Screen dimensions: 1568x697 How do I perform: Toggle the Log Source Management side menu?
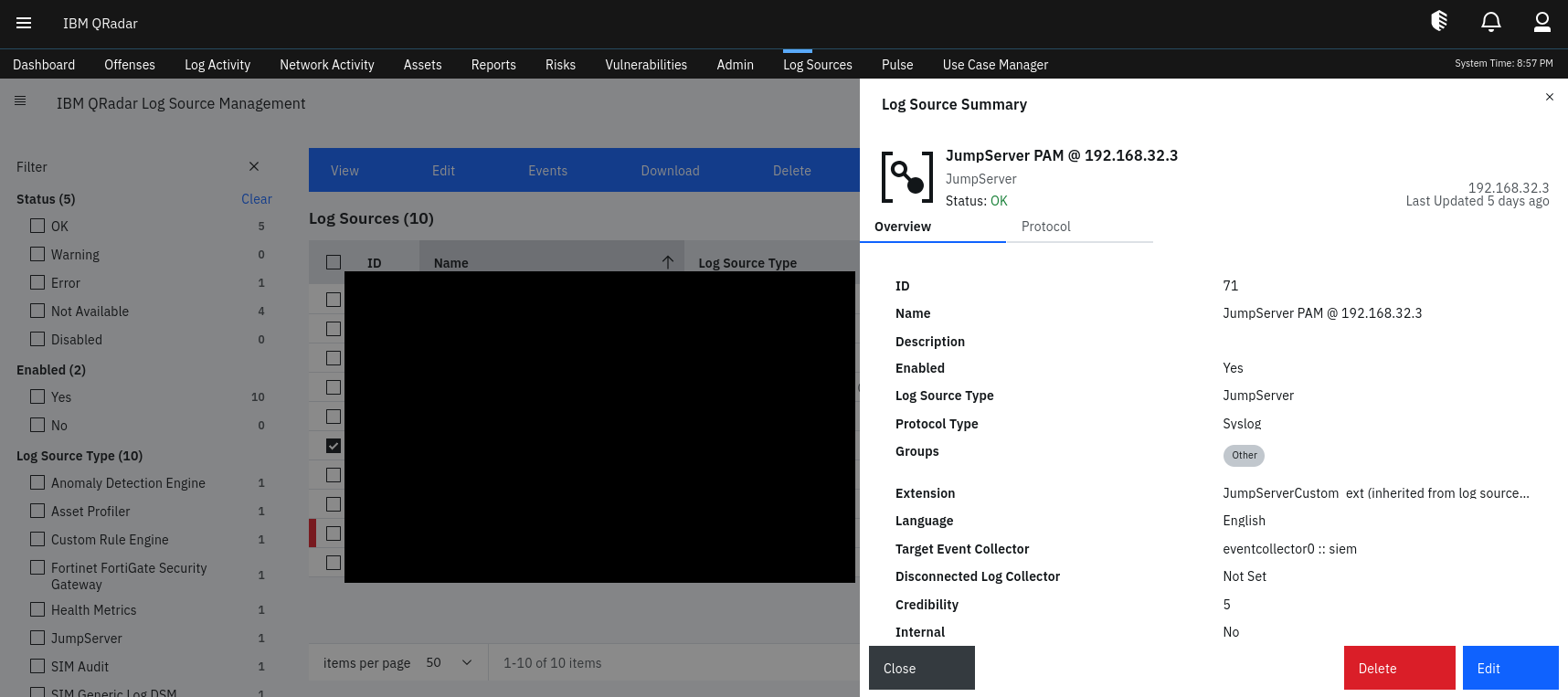pos(20,100)
